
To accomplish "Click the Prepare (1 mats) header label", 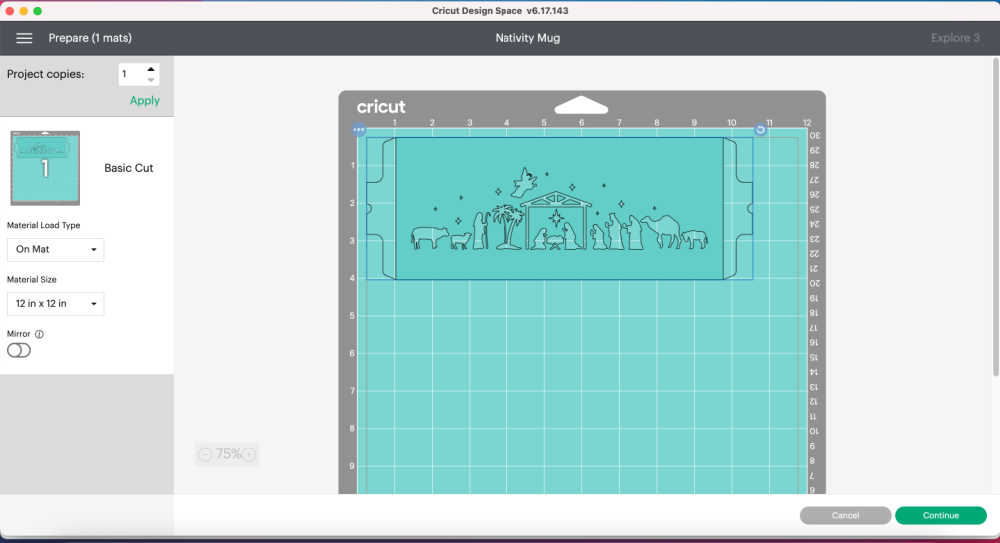I will (90, 38).
